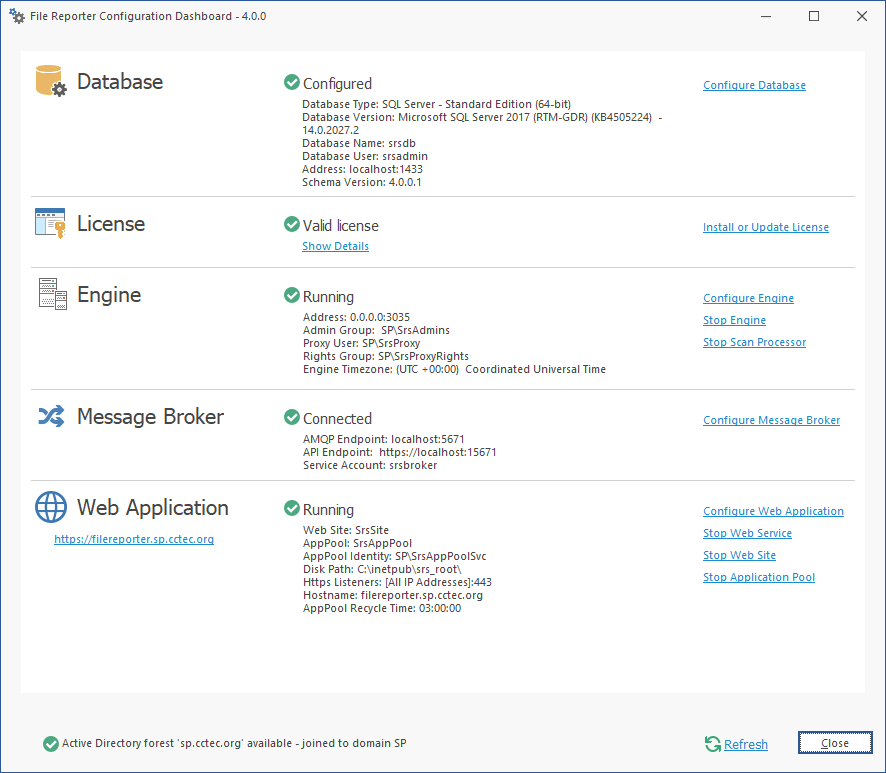Stop the Web Service
Viewport: 886px width, 773px height.
click(747, 533)
